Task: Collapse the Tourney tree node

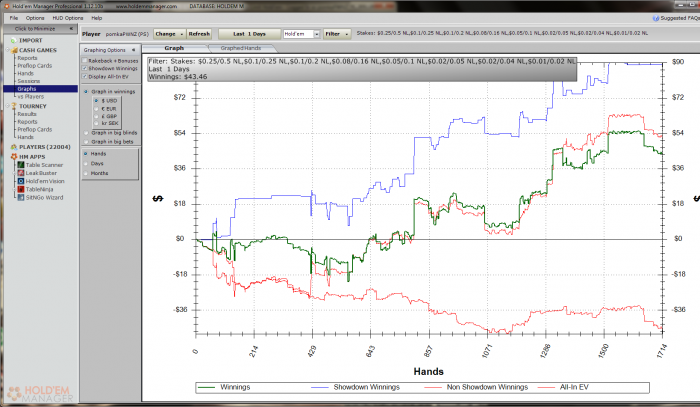Action: click(8, 106)
